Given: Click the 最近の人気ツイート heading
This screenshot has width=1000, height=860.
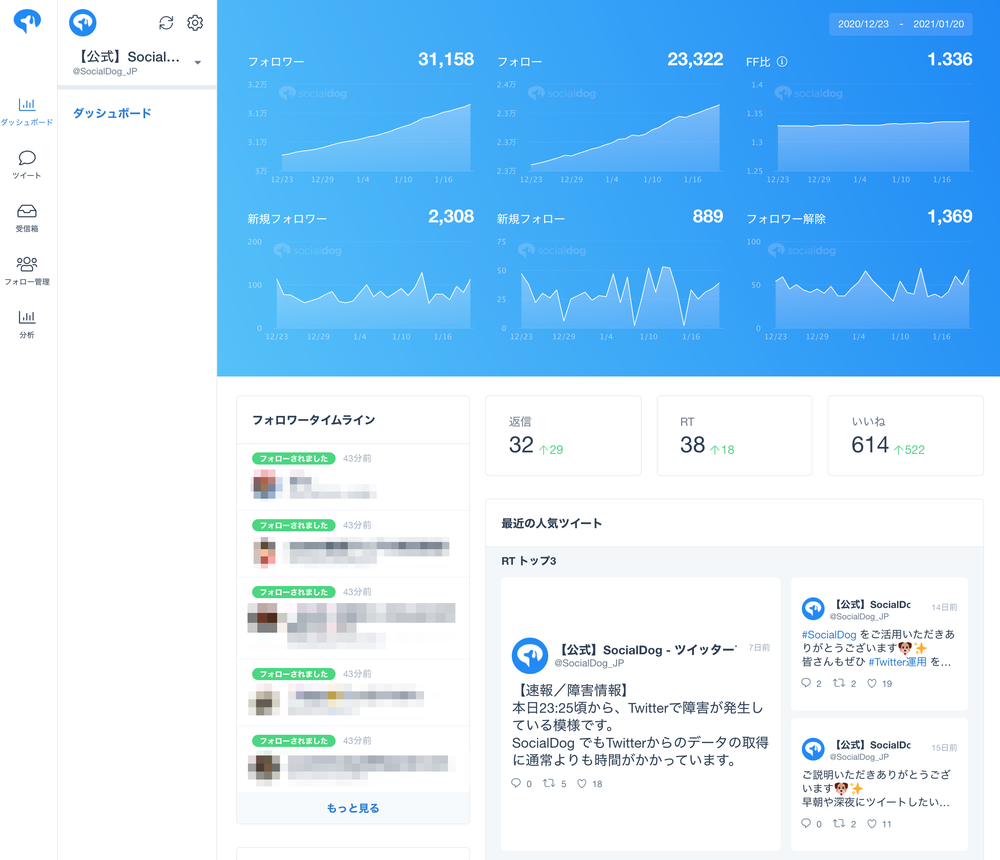Looking at the screenshot, I should pos(552,523).
